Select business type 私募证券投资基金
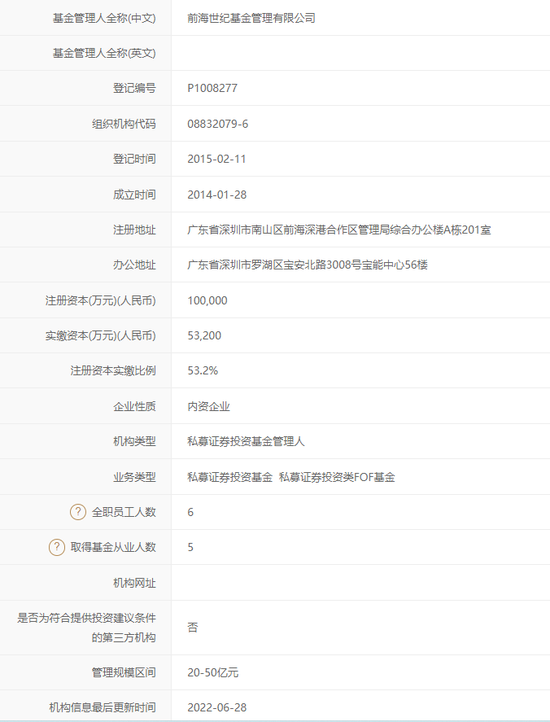The height and width of the screenshot is (722, 550). click(x=230, y=477)
